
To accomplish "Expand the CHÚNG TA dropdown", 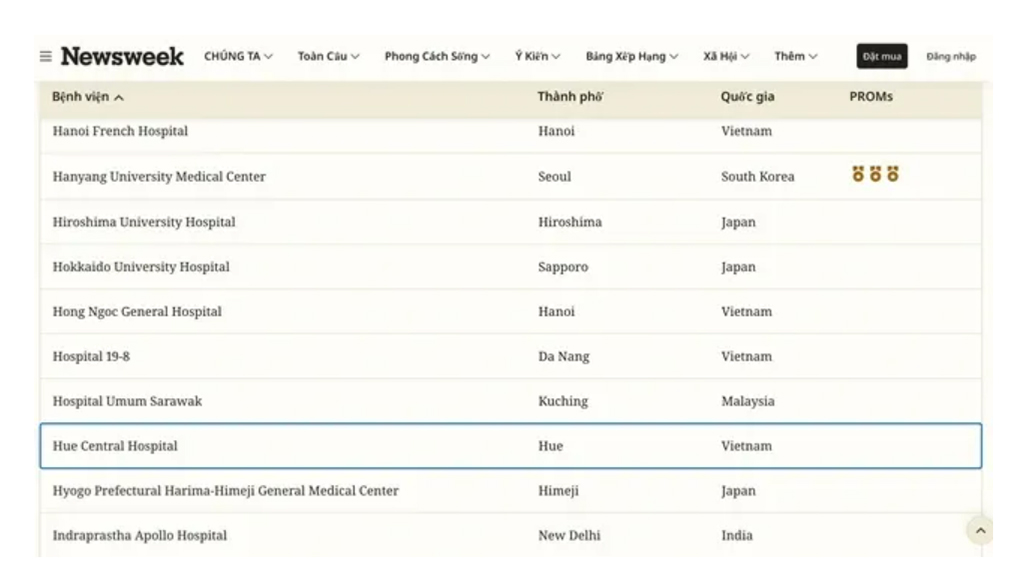I will [238, 57].
